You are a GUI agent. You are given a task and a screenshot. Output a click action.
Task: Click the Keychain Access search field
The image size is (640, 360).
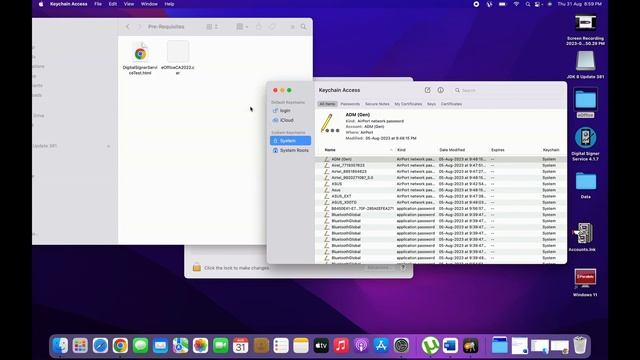[x=508, y=90]
